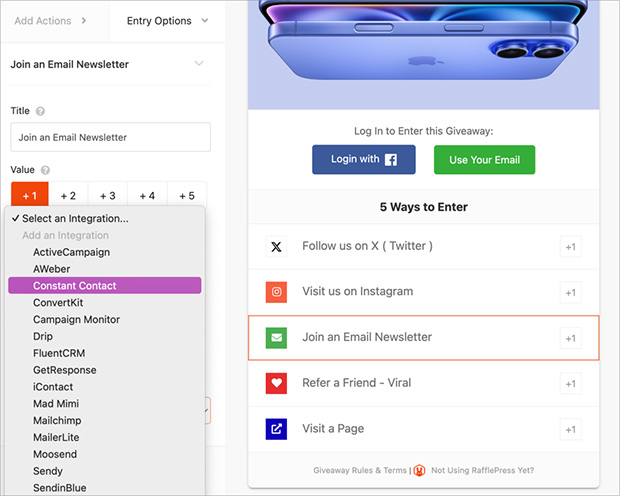Click the Follow us on X entry row
Image resolution: width=620 pixels, height=496 pixels.
[423, 247]
